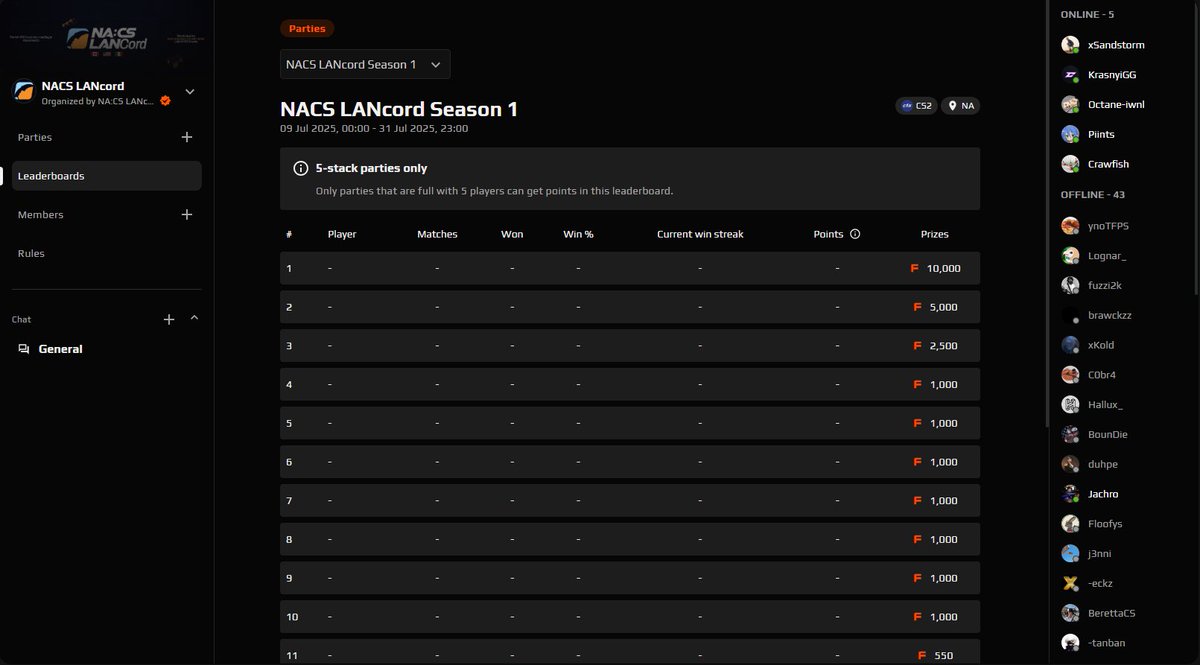Open the Rules page
This screenshot has height=665, width=1200.
click(x=31, y=254)
